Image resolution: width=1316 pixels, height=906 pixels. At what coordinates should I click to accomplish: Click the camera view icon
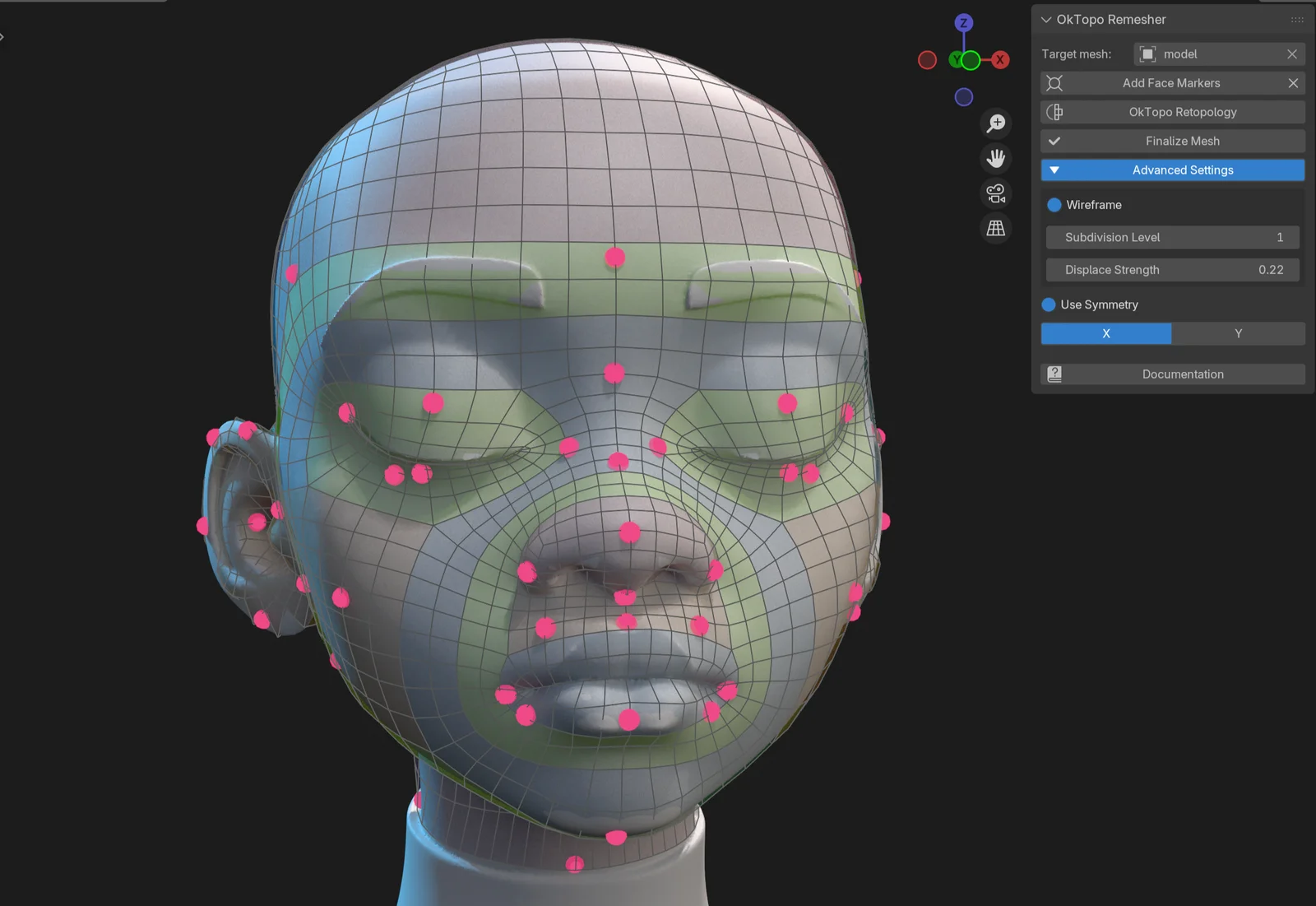coord(995,193)
